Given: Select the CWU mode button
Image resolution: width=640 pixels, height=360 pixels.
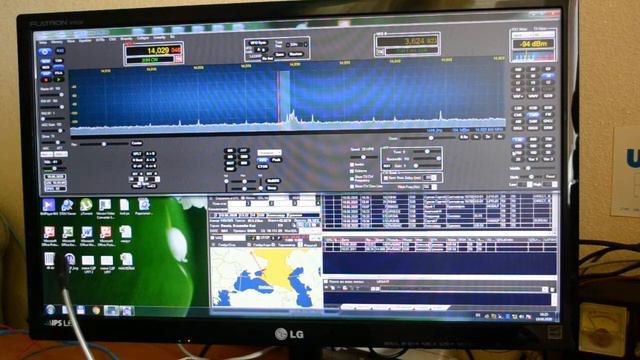Looking at the screenshot, I should (x=533, y=115).
